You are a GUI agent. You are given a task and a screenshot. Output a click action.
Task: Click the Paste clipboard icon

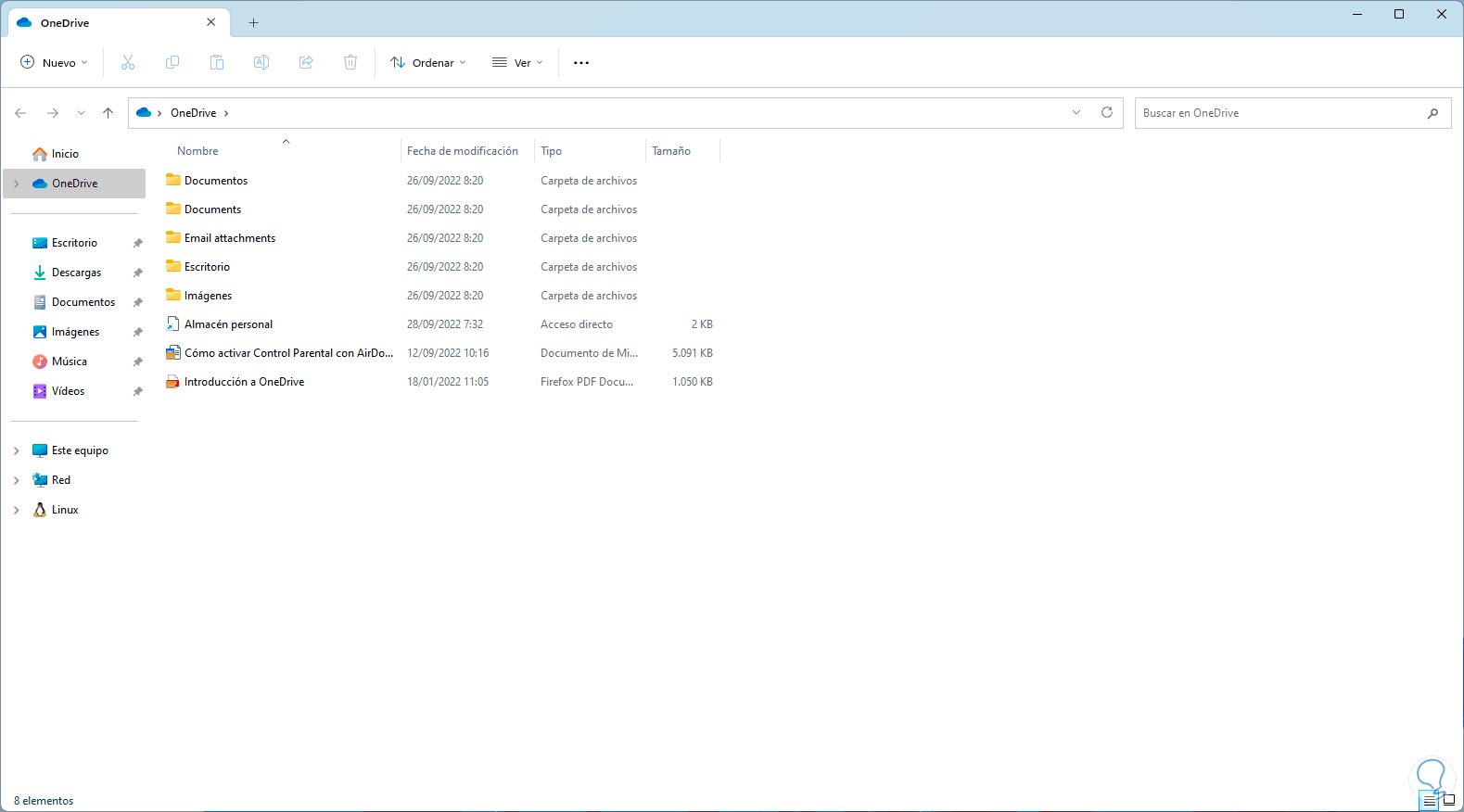point(217,62)
